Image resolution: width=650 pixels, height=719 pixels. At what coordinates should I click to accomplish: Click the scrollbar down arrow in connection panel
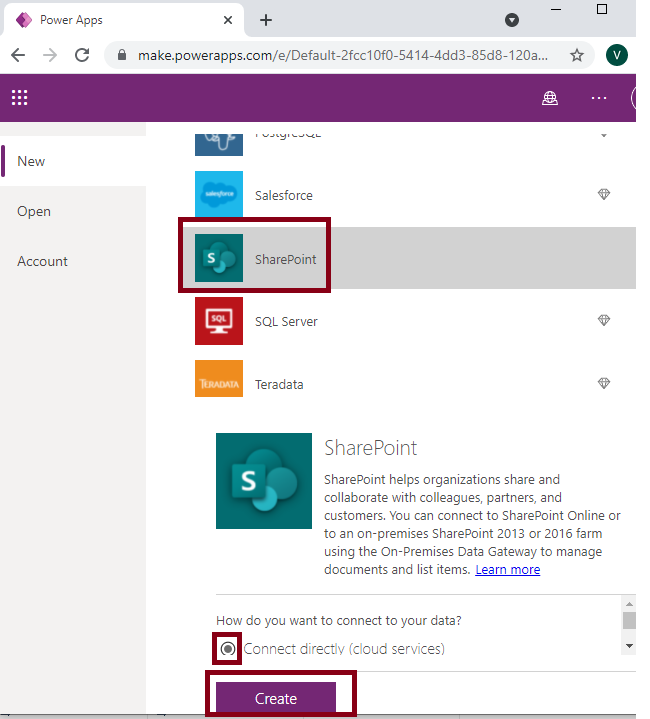[629, 646]
